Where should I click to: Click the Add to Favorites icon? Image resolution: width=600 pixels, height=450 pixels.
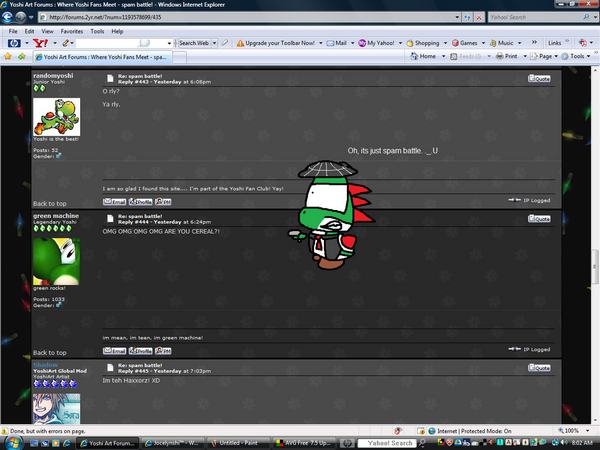21,57
